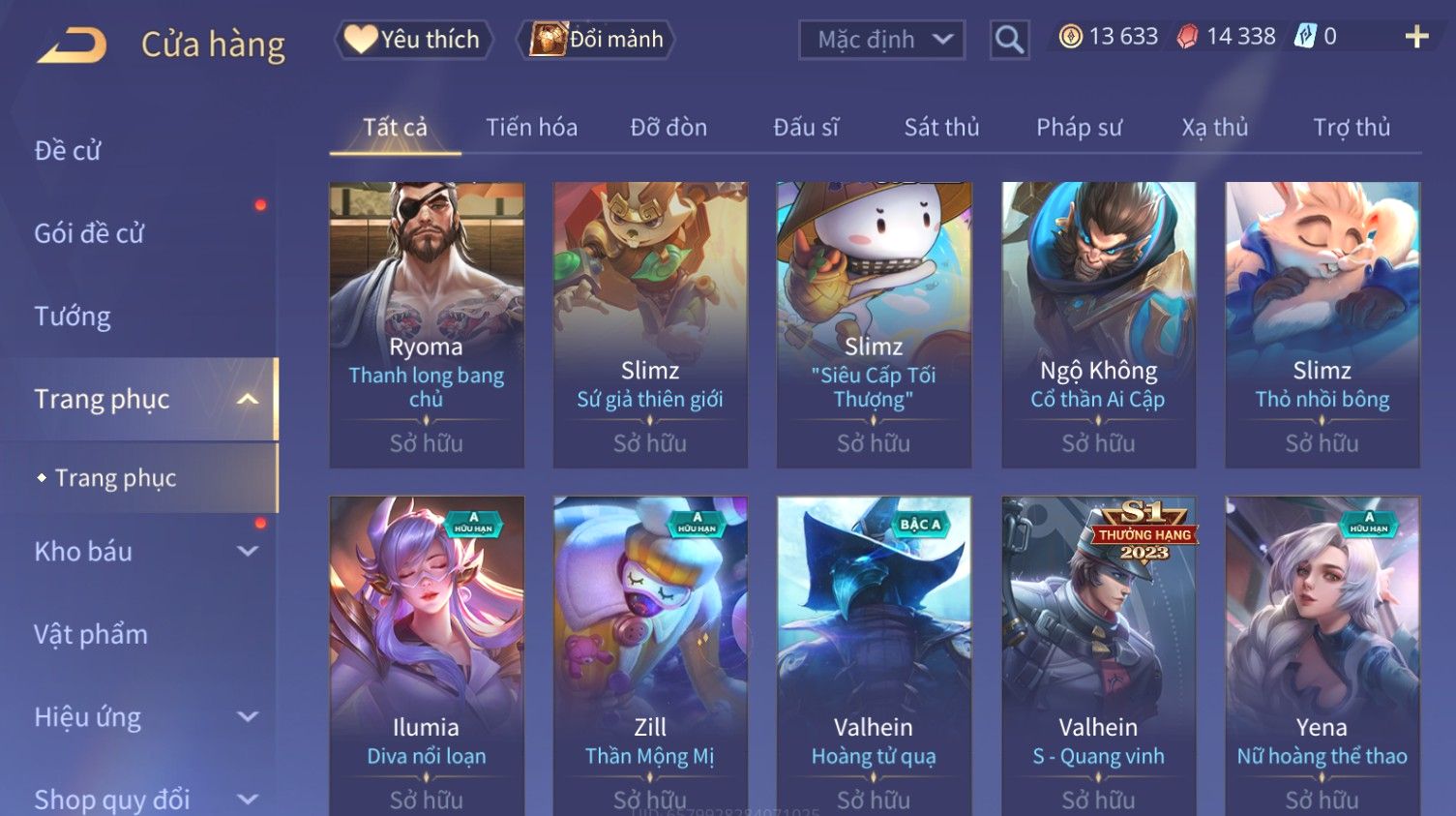1456x816 pixels.
Task: Open Tướng in the sidebar
Action: [73, 317]
